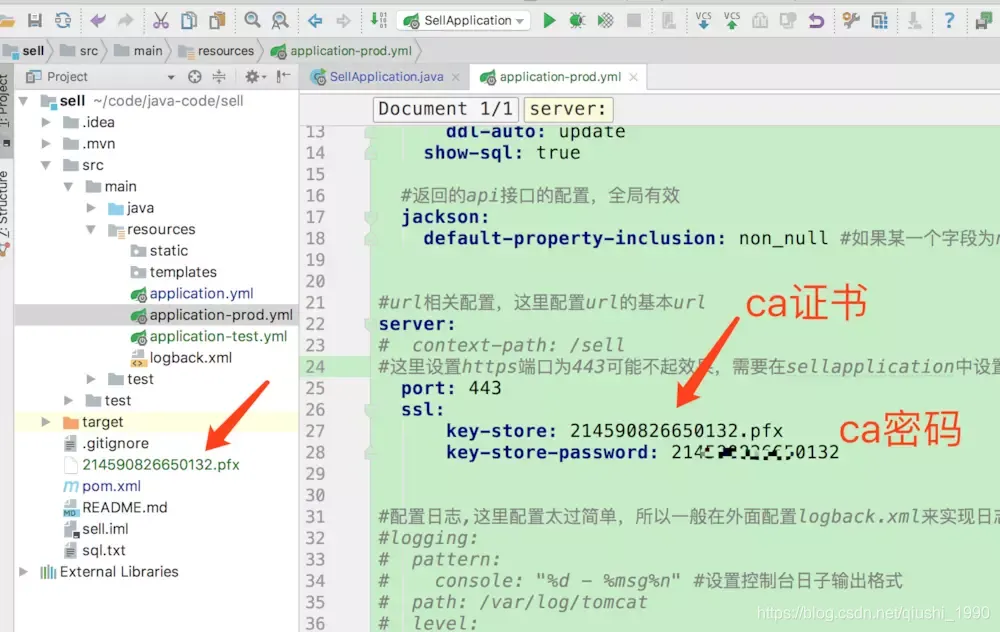Debug SellApplication with the bug icon
This screenshot has height=632, width=1000.
[x=577, y=20]
